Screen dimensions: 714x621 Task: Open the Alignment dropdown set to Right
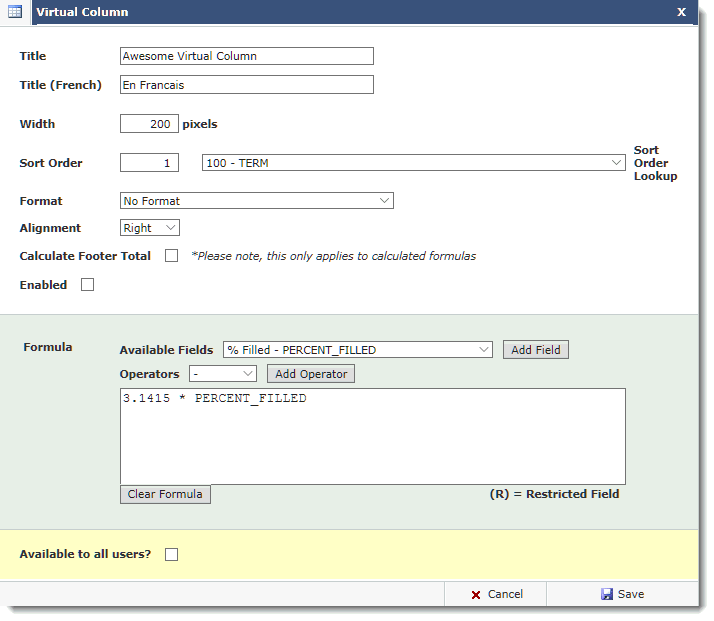tap(149, 228)
